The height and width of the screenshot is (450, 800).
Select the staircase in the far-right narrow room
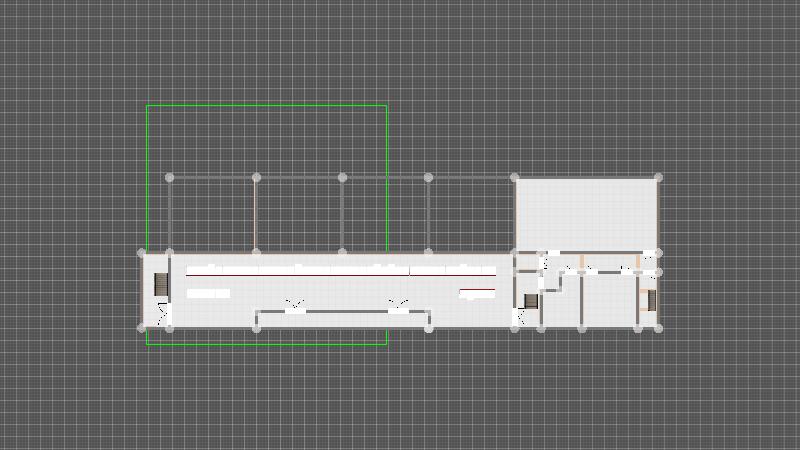[x=651, y=299]
